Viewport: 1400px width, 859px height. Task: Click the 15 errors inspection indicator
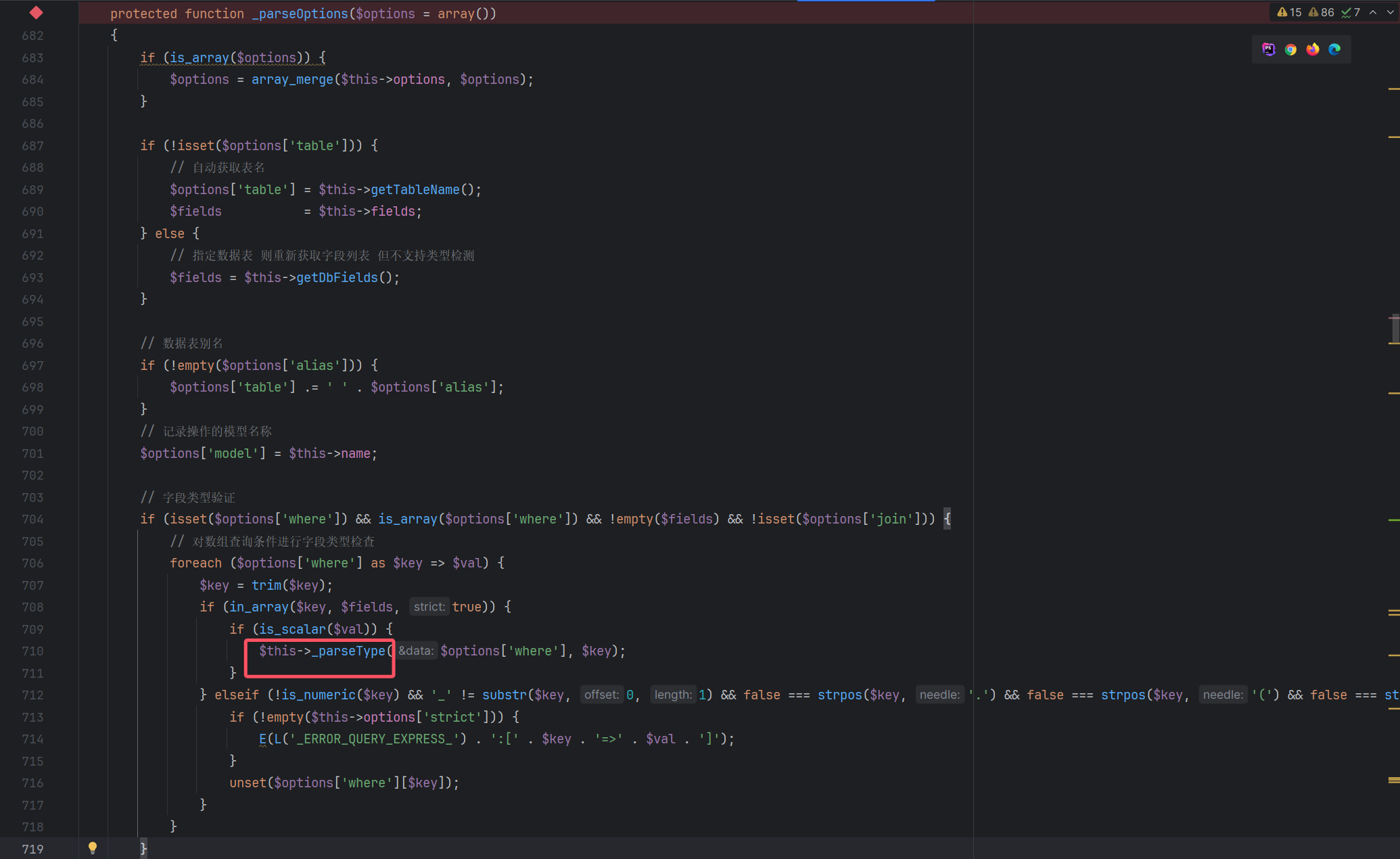pos(1289,12)
